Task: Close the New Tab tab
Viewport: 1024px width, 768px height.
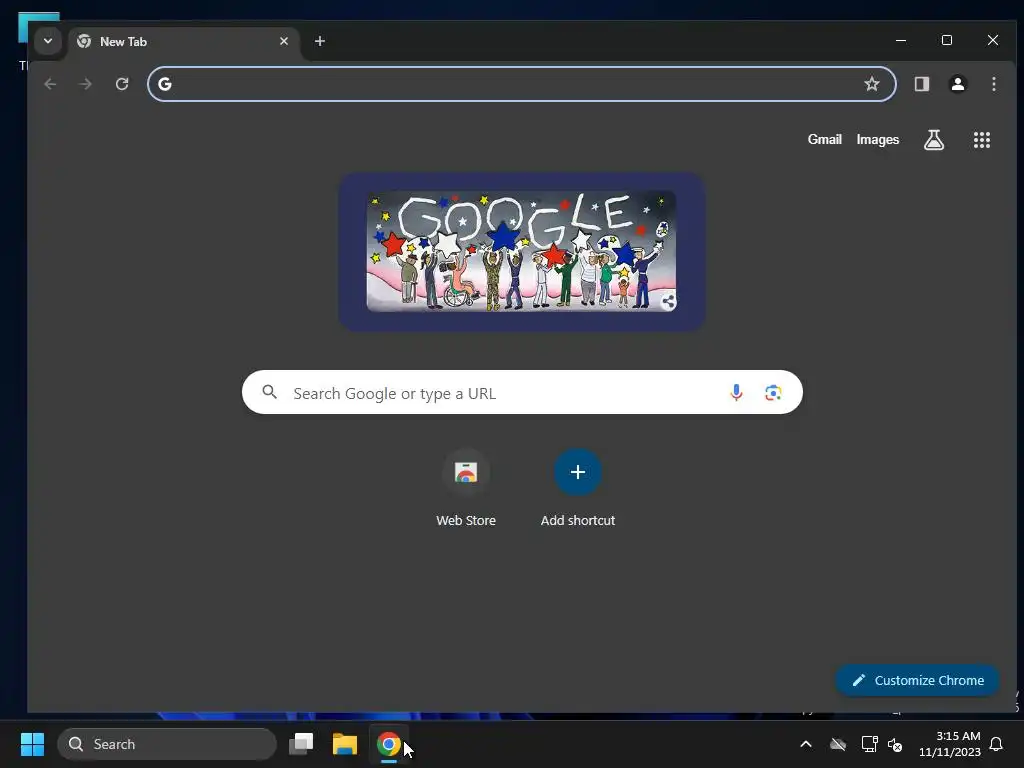Action: pyautogui.click(x=284, y=41)
